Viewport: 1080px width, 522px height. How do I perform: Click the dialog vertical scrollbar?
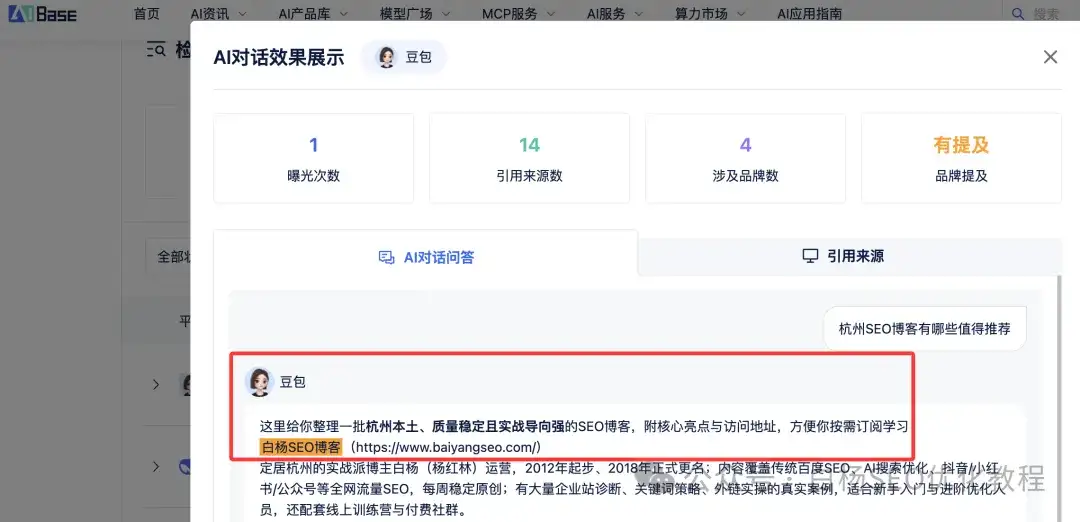(1058, 398)
